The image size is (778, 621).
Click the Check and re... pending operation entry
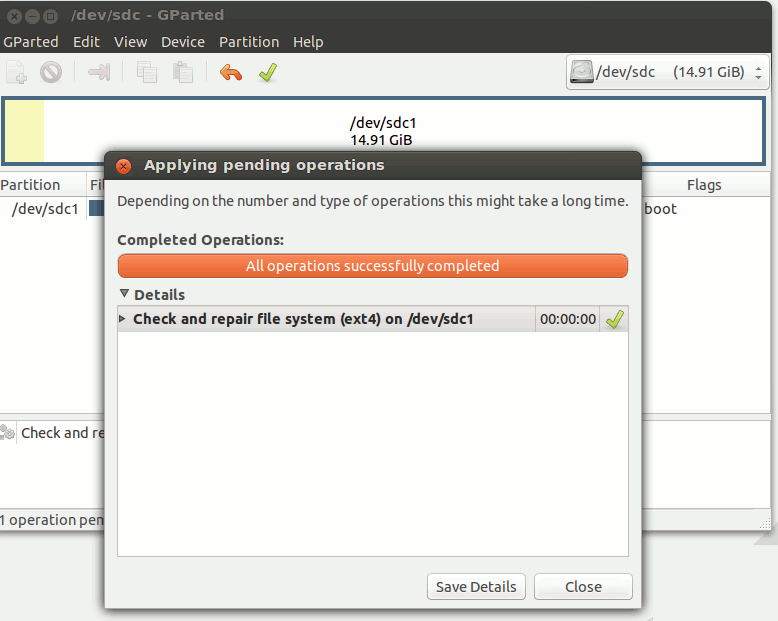[63, 433]
